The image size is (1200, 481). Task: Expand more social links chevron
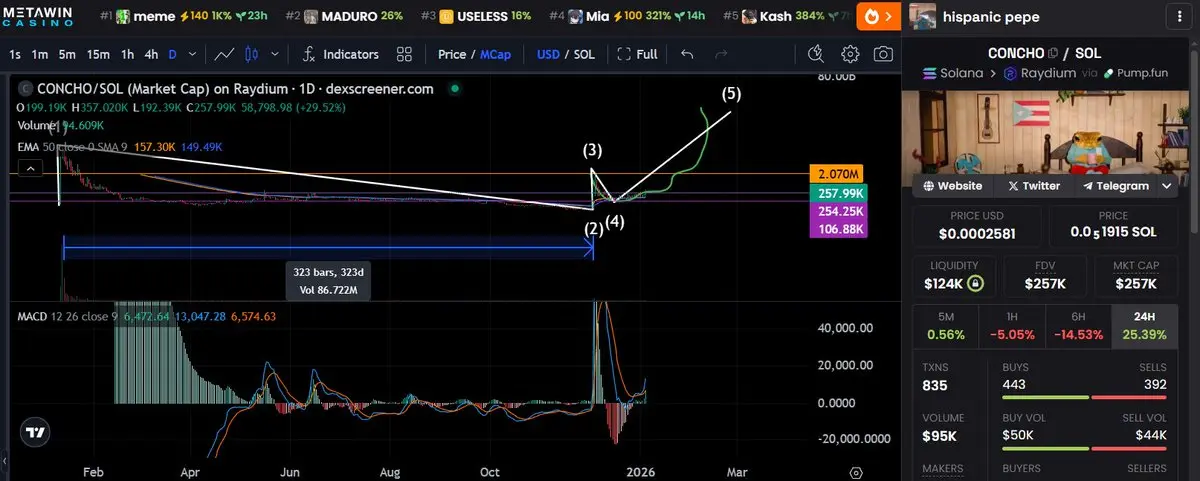(x=1167, y=186)
